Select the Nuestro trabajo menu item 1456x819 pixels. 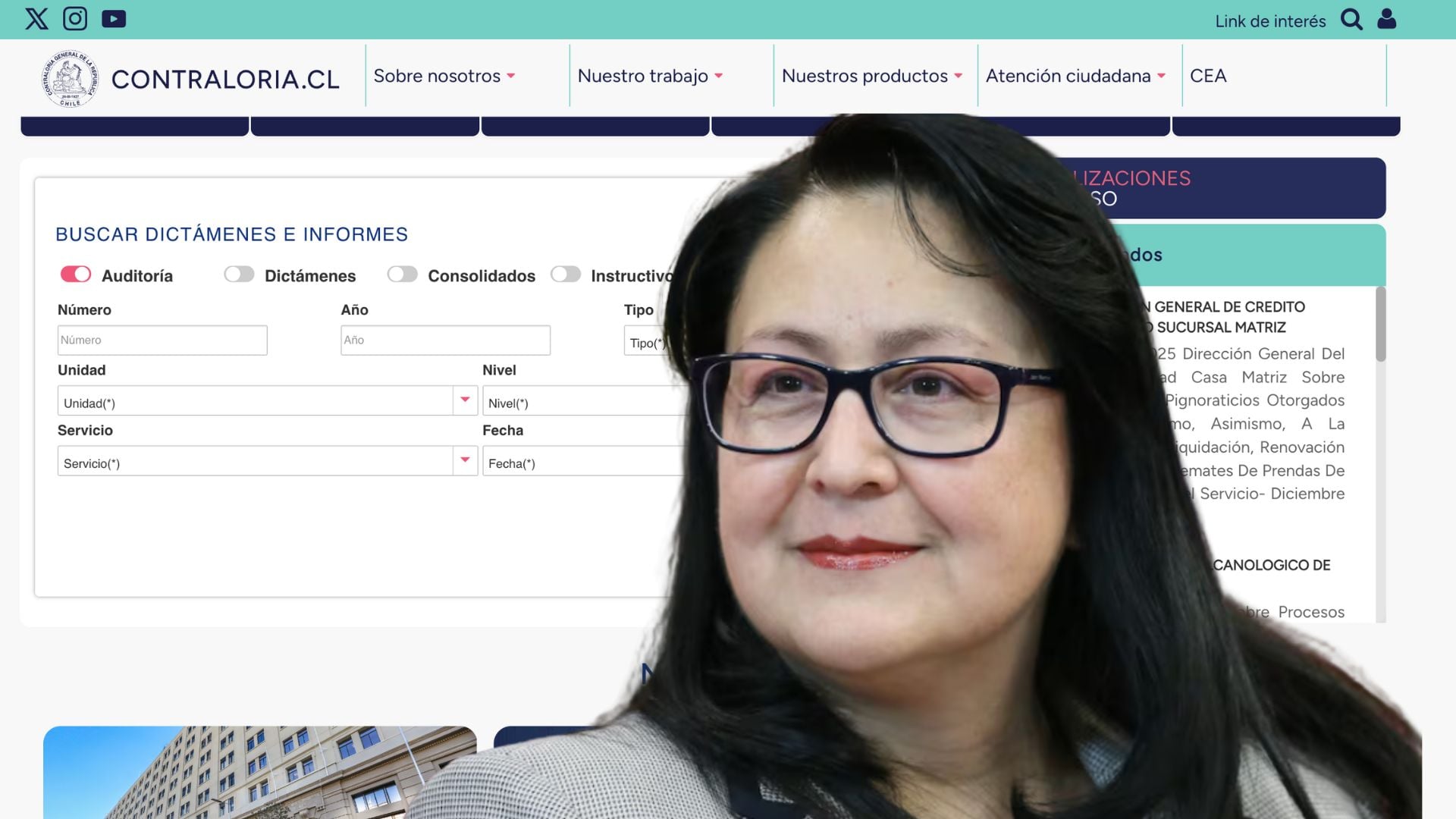(645, 76)
